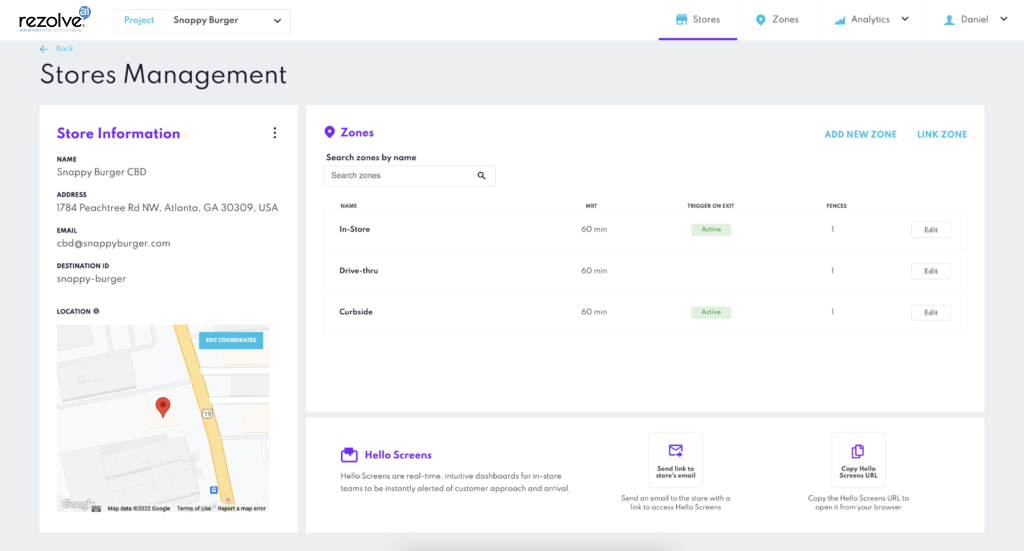
Task: Click the Copy Hello Screens URL icon
Action: [x=857, y=451]
